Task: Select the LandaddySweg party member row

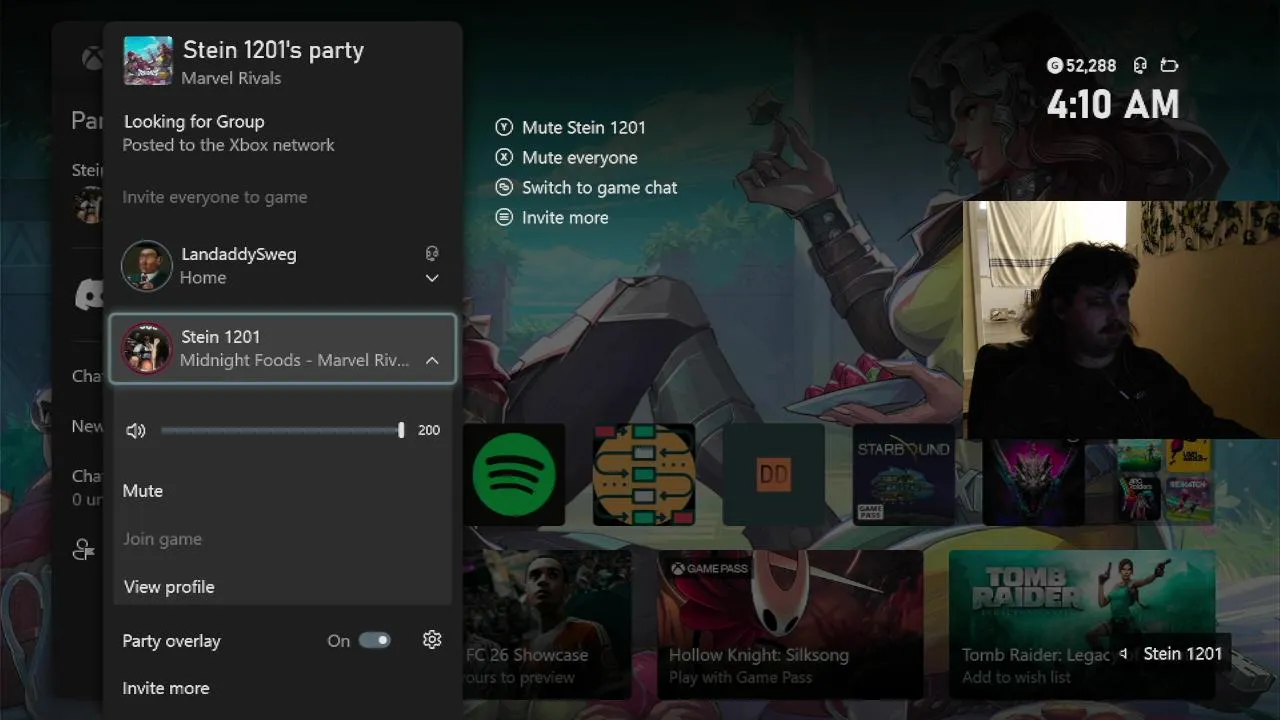Action: tap(282, 266)
